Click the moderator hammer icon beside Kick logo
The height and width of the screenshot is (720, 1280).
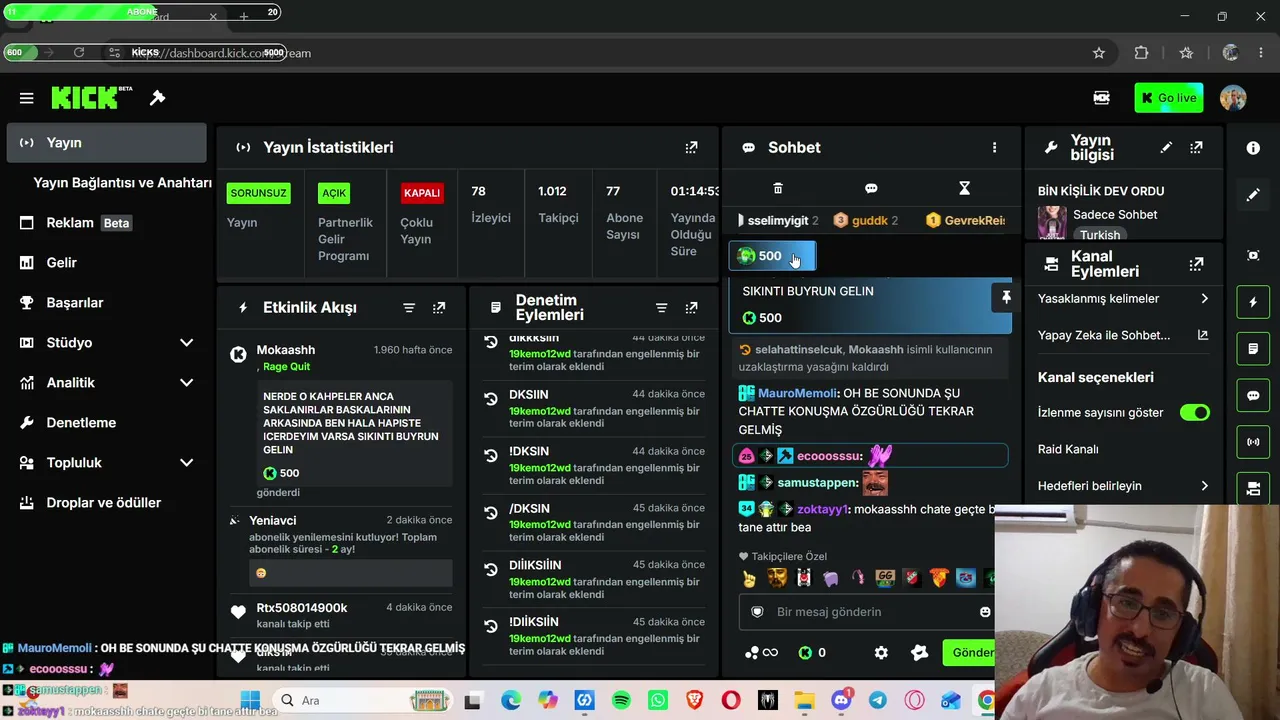coord(158,97)
